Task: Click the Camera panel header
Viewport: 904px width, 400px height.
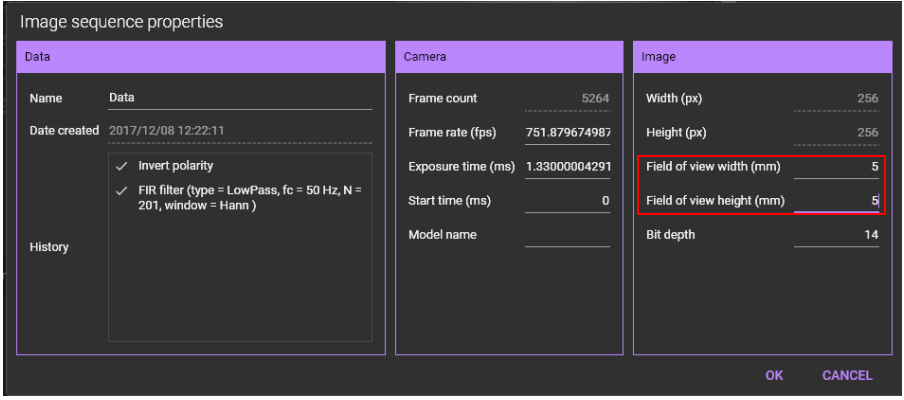Action: click(509, 57)
